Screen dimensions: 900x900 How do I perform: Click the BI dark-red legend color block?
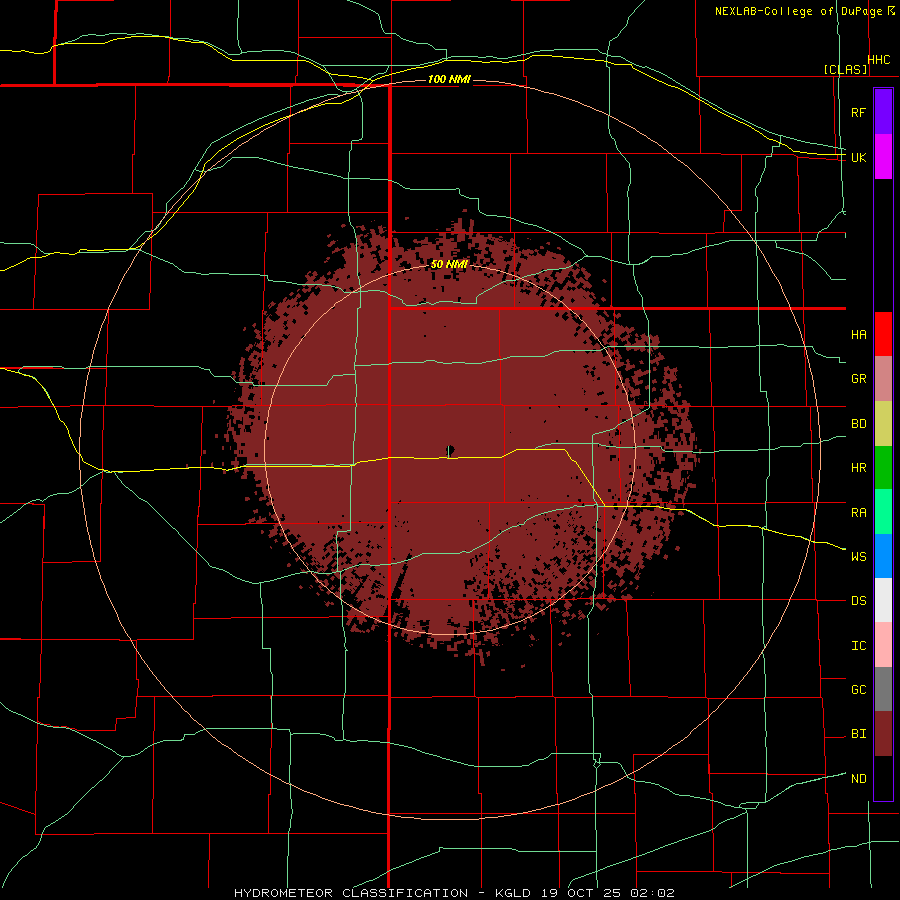(883, 734)
